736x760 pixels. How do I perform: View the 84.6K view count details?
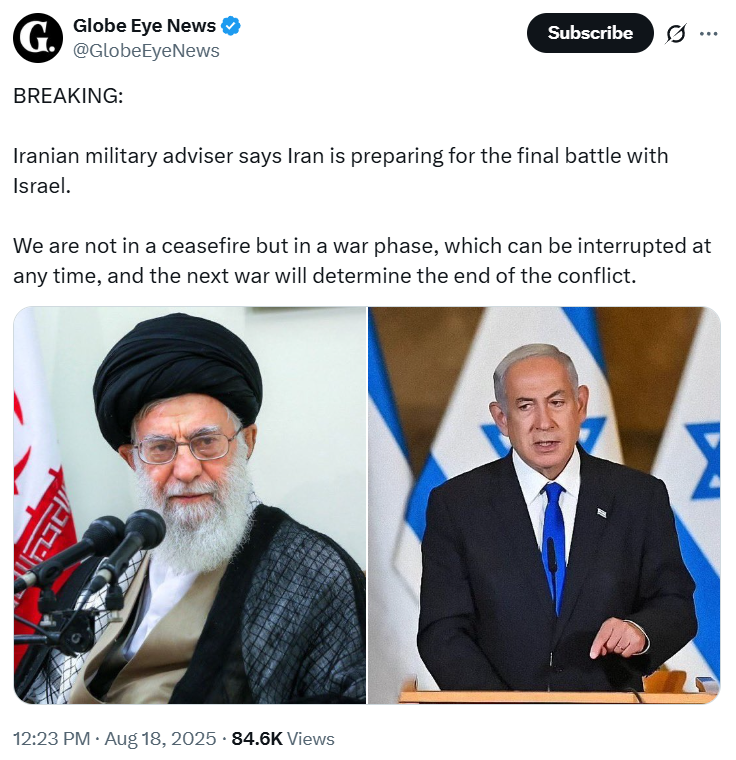pyautogui.click(x=257, y=739)
